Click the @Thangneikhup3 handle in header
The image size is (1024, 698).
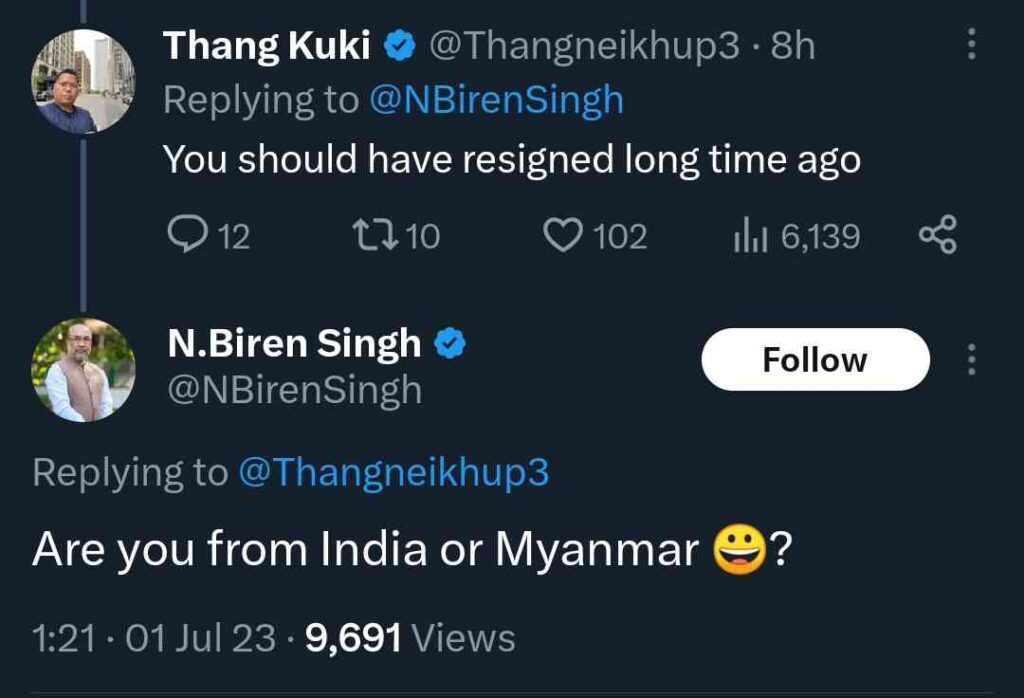pos(583,46)
